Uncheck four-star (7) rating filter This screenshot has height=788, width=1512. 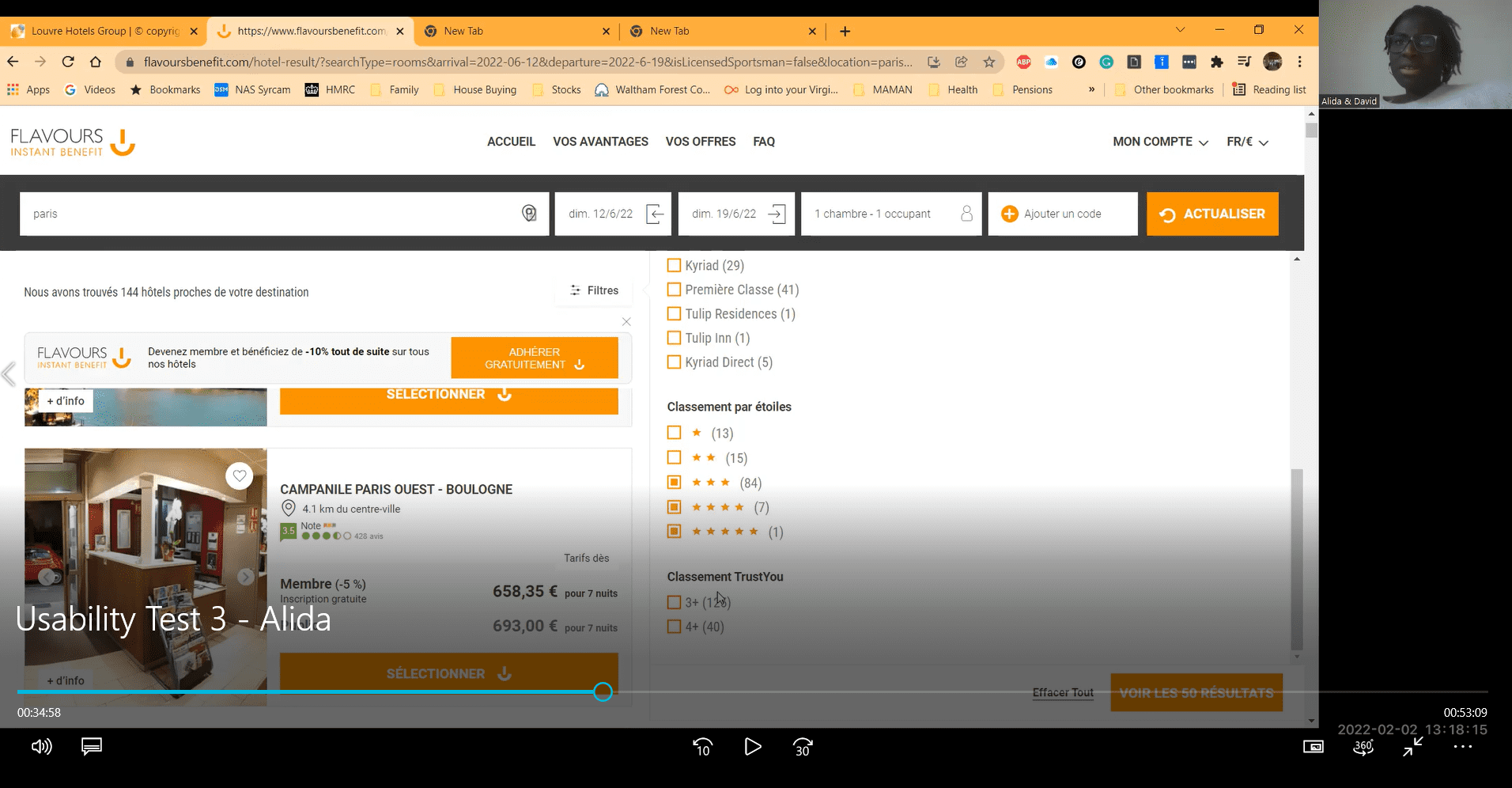click(x=674, y=506)
